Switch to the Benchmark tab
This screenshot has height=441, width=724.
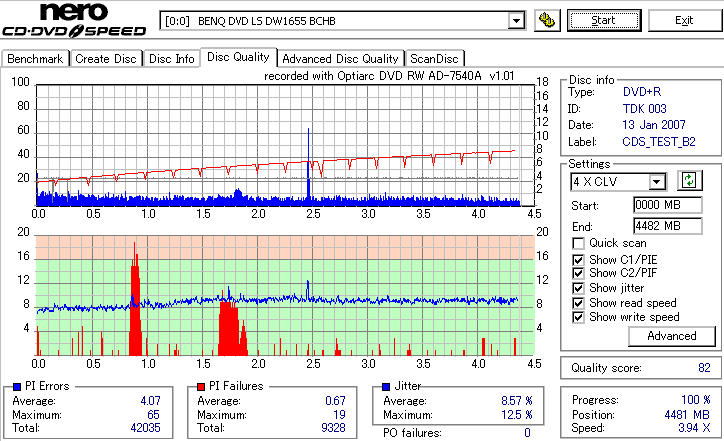(x=35, y=59)
